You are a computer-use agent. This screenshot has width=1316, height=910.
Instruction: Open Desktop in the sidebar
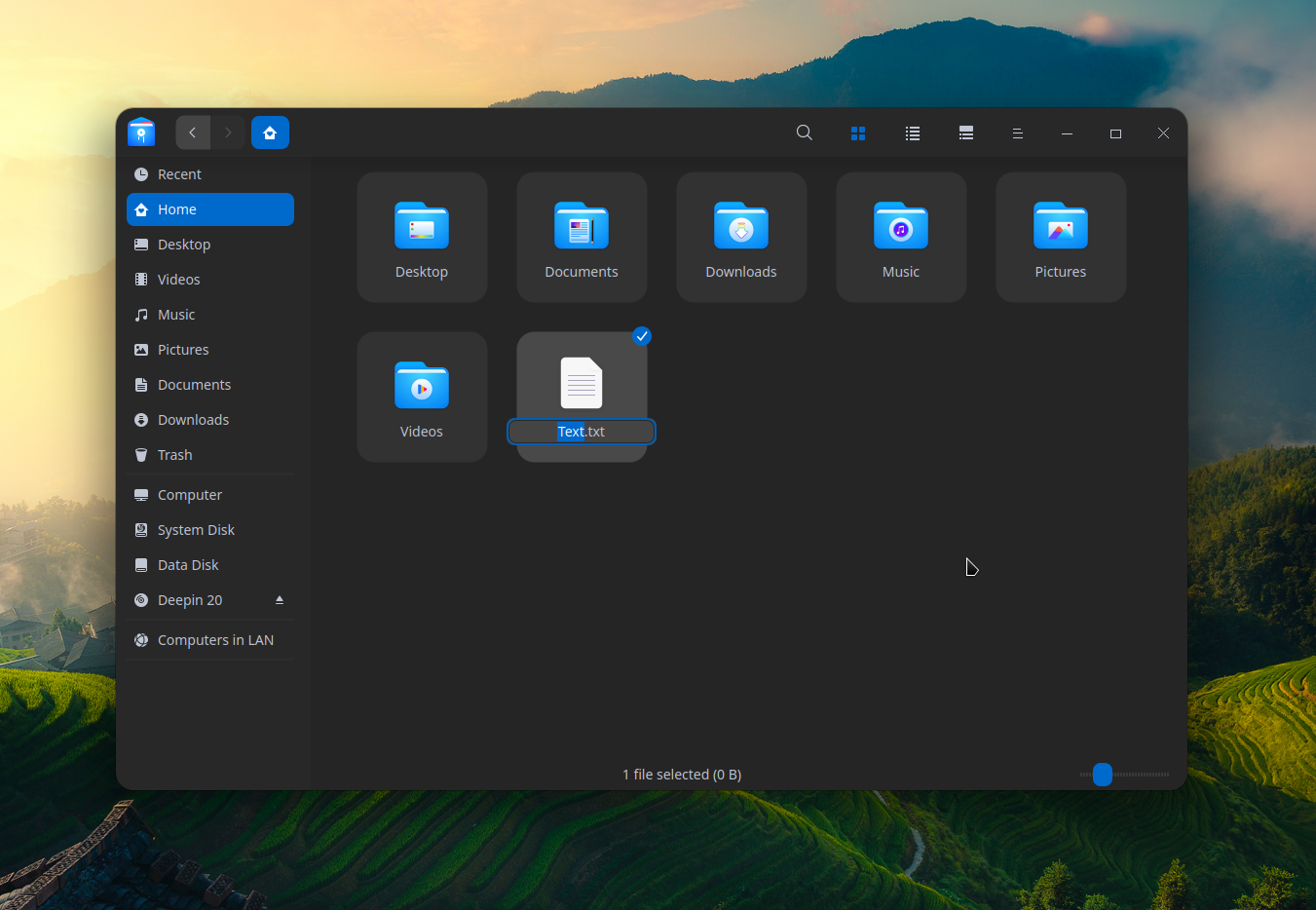coord(210,245)
